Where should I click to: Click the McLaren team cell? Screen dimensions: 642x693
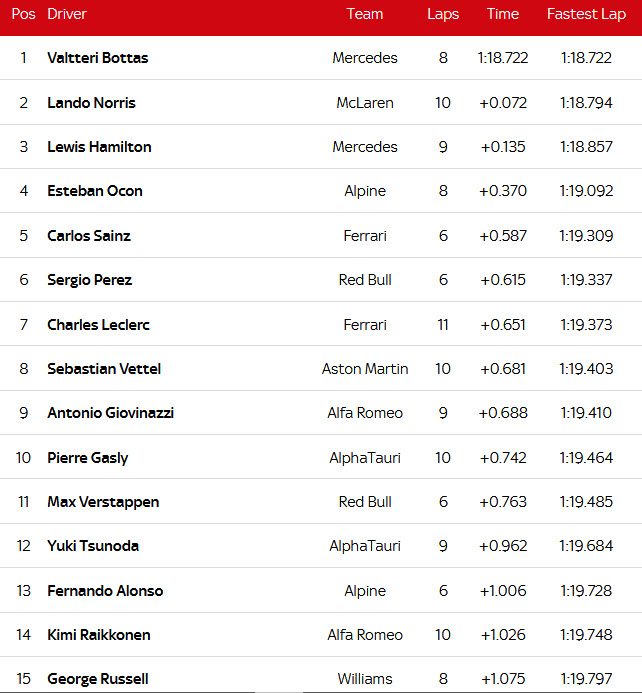click(365, 103)
